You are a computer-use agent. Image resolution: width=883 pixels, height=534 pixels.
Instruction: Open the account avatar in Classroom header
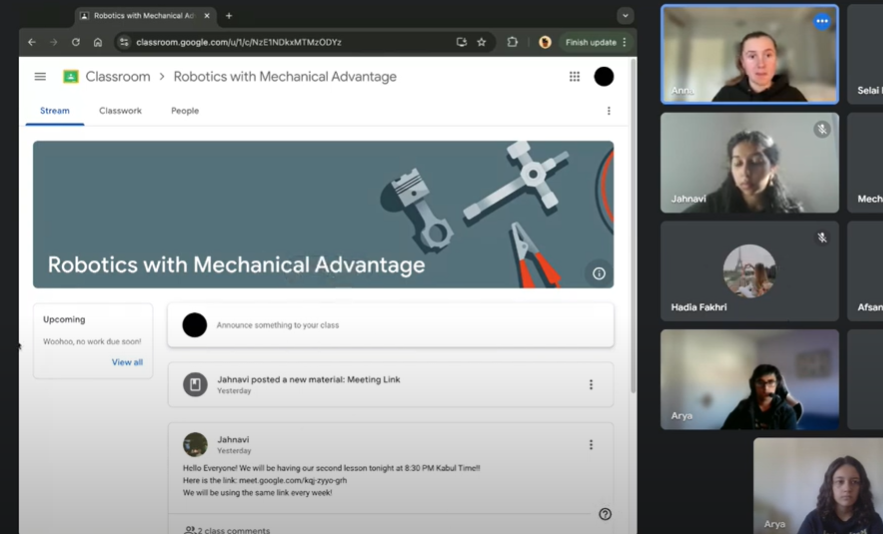(x=604, y=77)
